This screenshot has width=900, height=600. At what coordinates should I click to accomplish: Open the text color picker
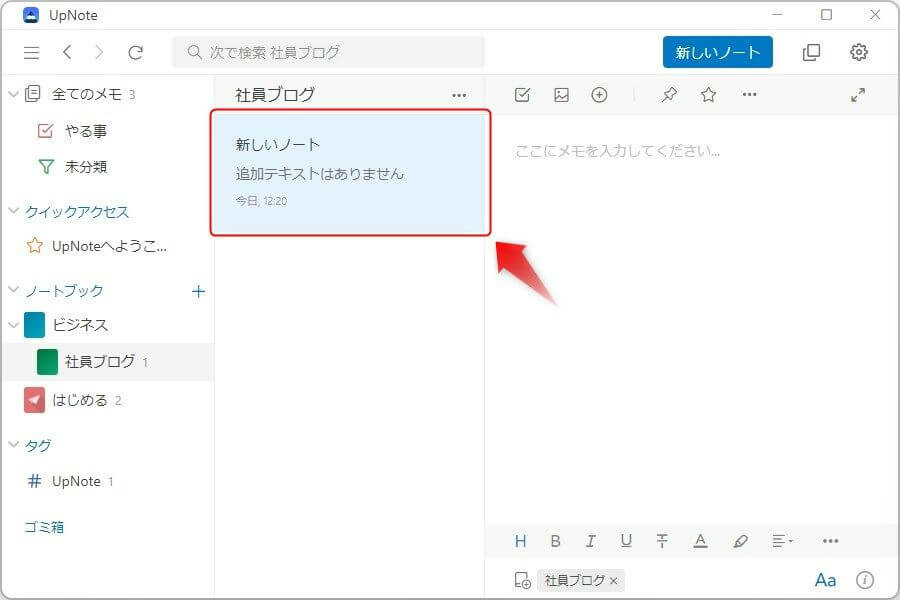coord(700,541)
